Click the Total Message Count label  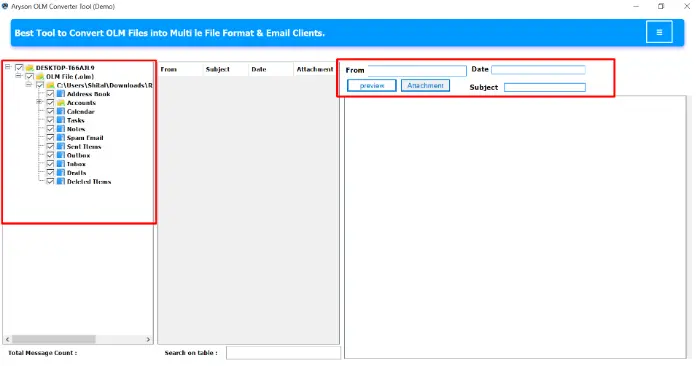pyautogui.click(x=42, y=353)
